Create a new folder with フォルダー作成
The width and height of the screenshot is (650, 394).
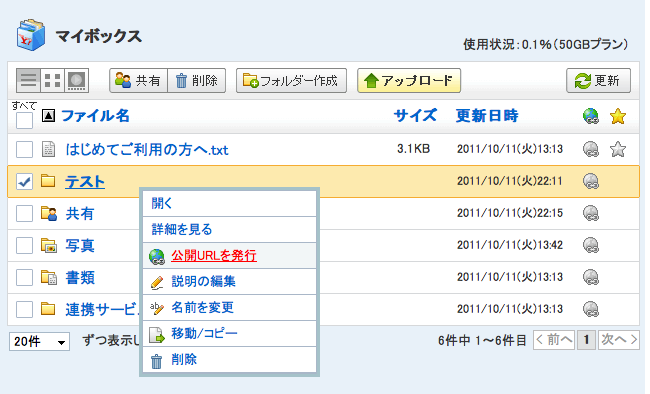(291, 80)
